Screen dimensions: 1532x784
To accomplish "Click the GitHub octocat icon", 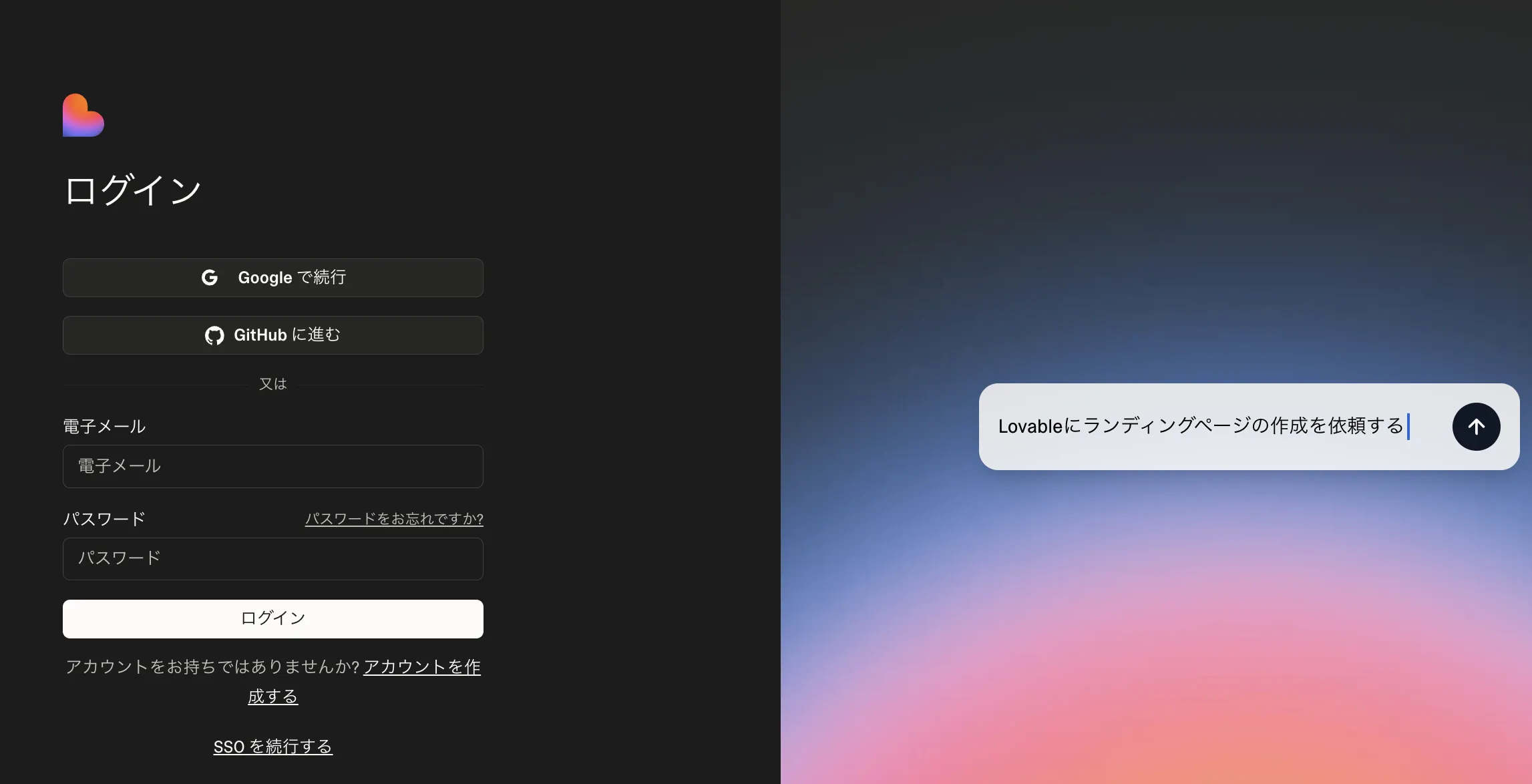I will click(x=214, y=335).
